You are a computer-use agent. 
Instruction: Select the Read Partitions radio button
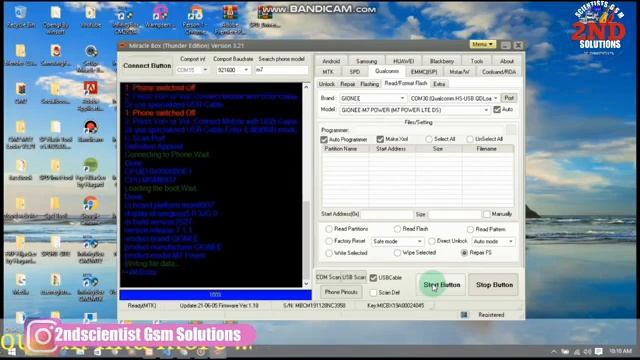(x=329, y=229)
